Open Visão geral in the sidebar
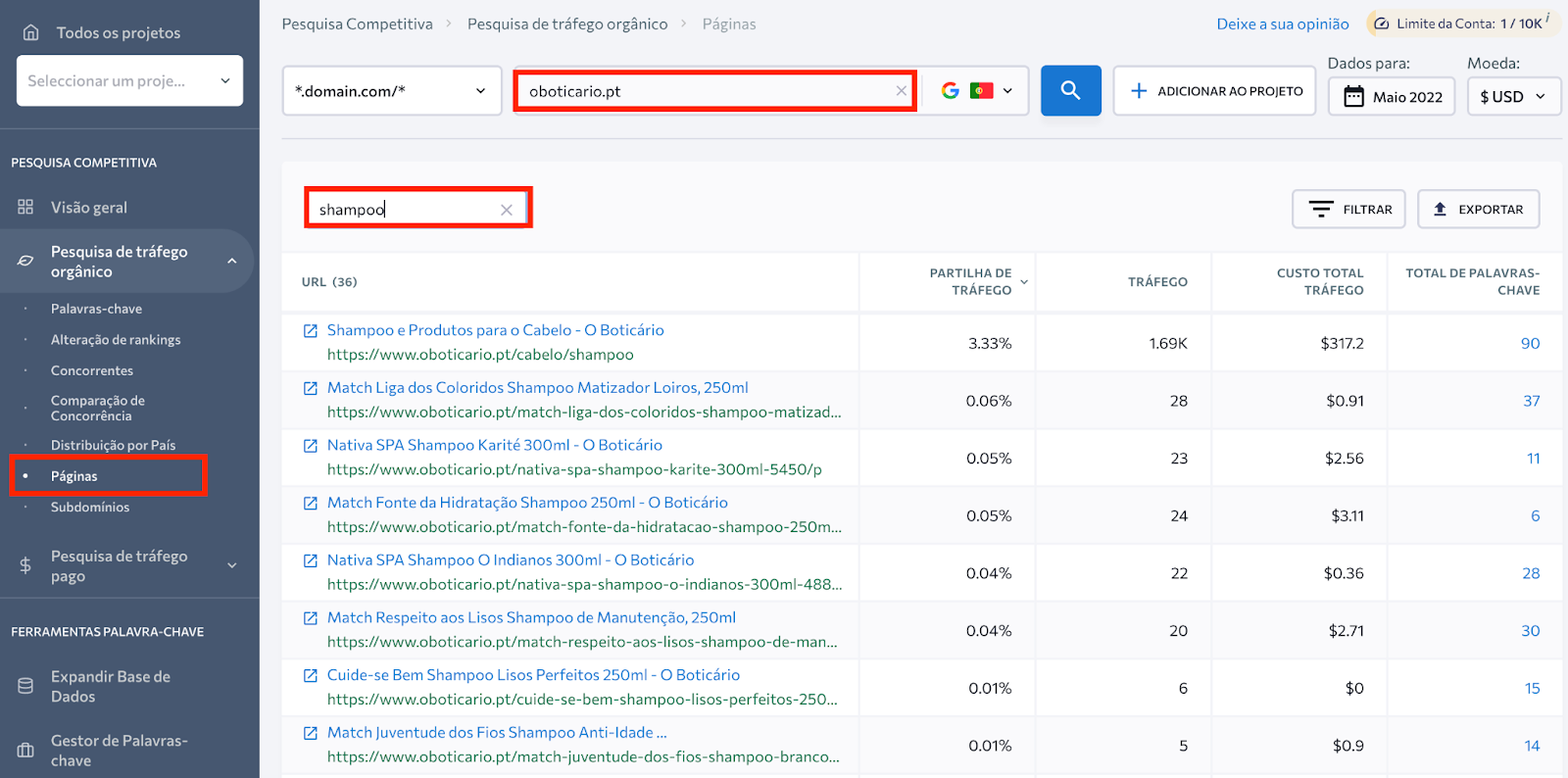The image size is (1568, 778). [89, 208]
